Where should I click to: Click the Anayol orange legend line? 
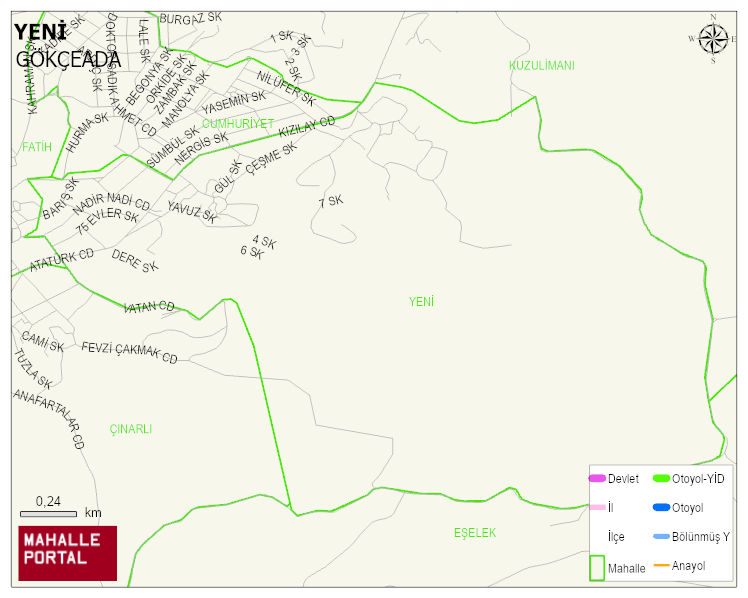[x=661, y=566]
